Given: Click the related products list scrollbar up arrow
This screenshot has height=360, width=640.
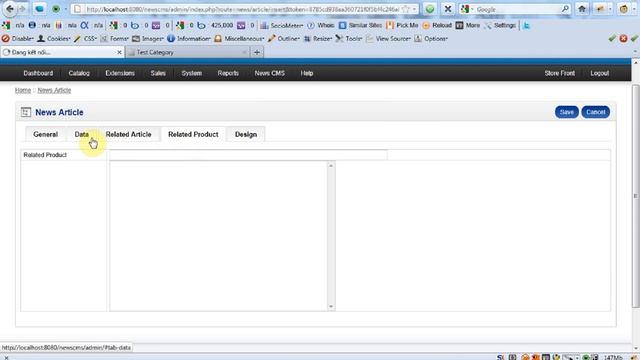Looking at the screenshot, I should [x=331, y=165].
